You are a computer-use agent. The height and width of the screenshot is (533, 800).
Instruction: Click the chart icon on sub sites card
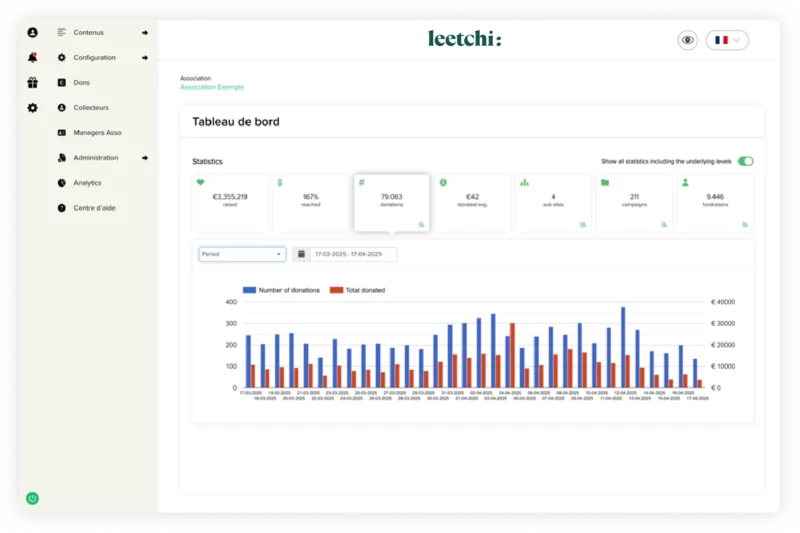pos(583,224)
